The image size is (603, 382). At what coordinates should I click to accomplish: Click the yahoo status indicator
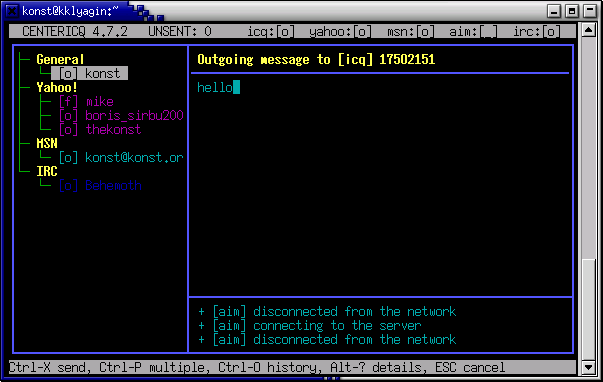[x=340, y=31]
